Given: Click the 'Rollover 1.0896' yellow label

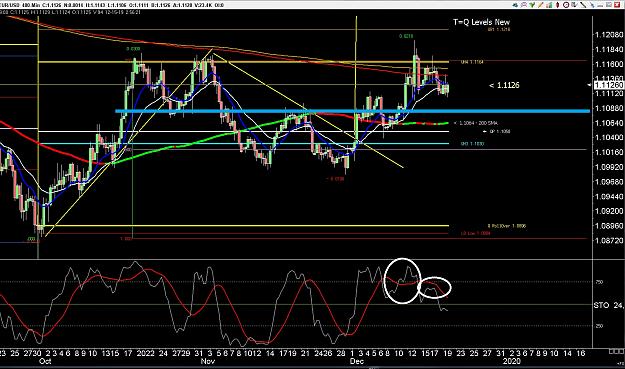Looking at the screenshot, I should point(507,226).
